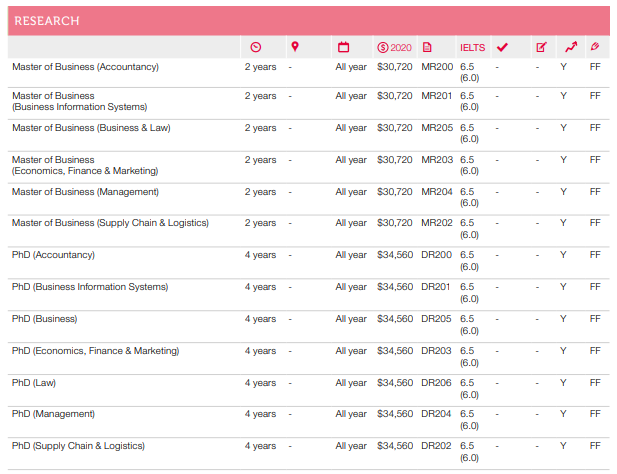The width and height of the screenshot is (617, 474).
Task: Click the location pin icon
Action: pos(294,47)
